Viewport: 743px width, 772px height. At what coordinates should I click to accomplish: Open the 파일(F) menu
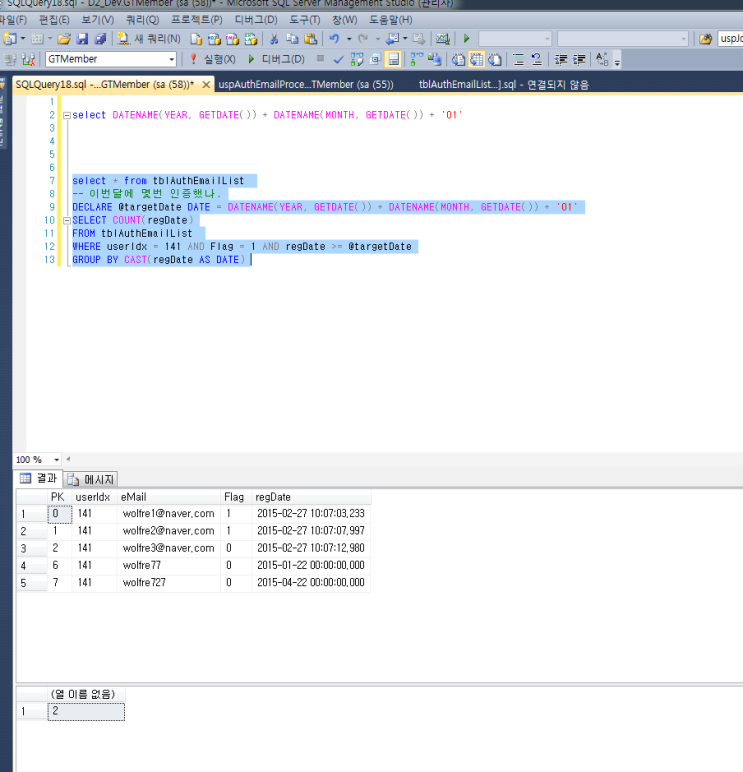[13, 20]
